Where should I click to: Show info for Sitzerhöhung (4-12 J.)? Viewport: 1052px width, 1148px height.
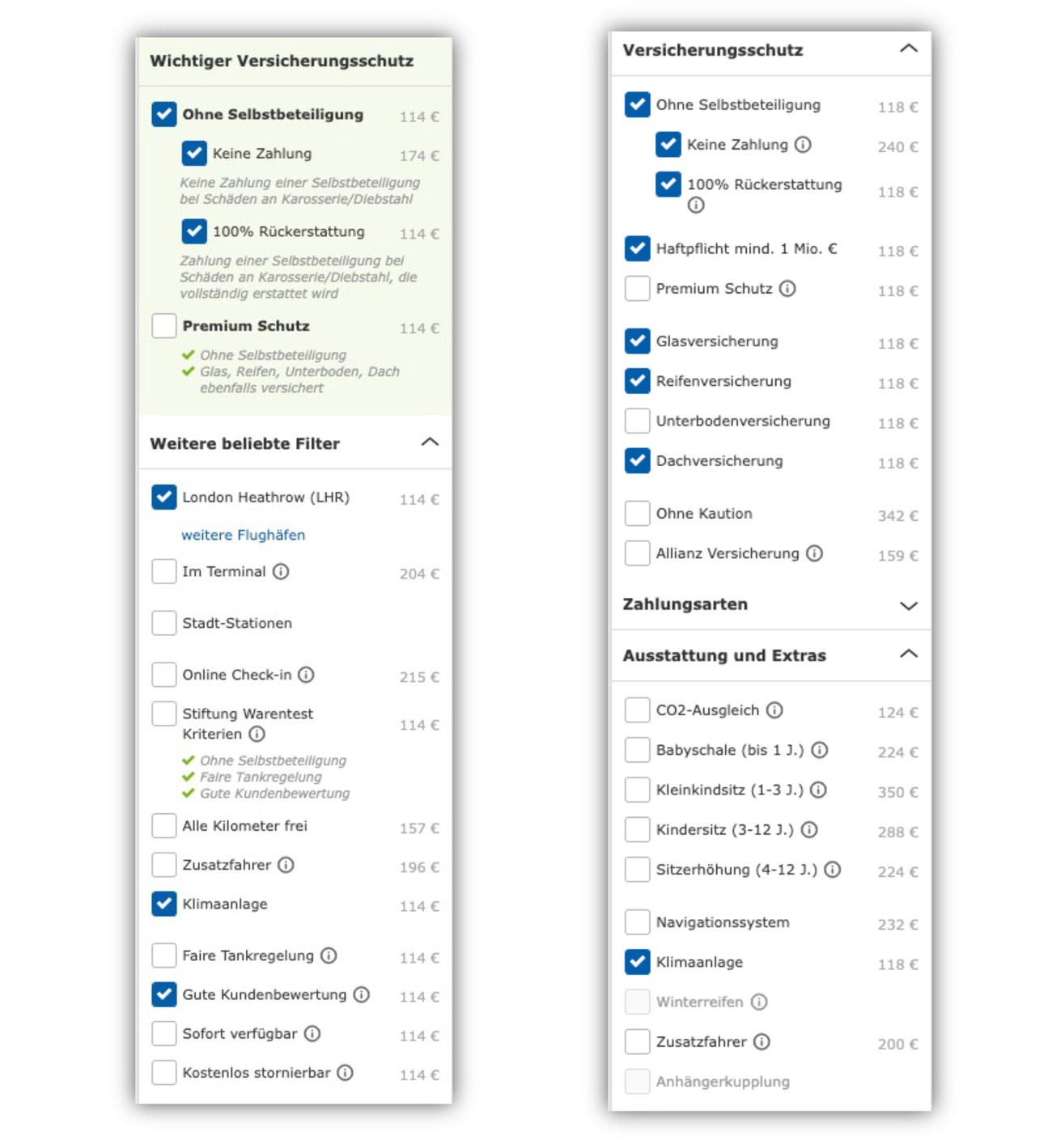point(833,870)
